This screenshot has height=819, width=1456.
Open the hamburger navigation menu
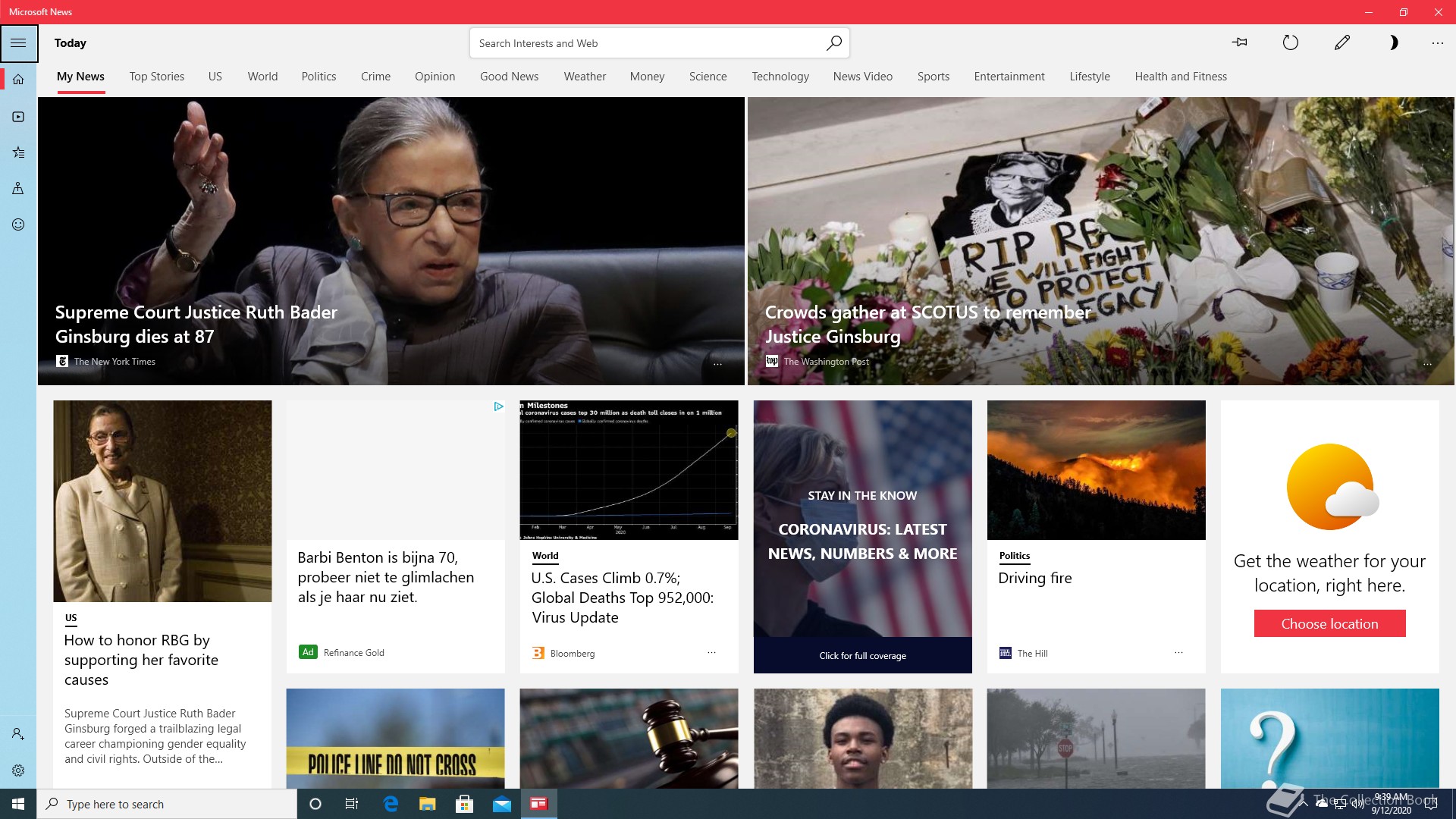click(18, 43)
